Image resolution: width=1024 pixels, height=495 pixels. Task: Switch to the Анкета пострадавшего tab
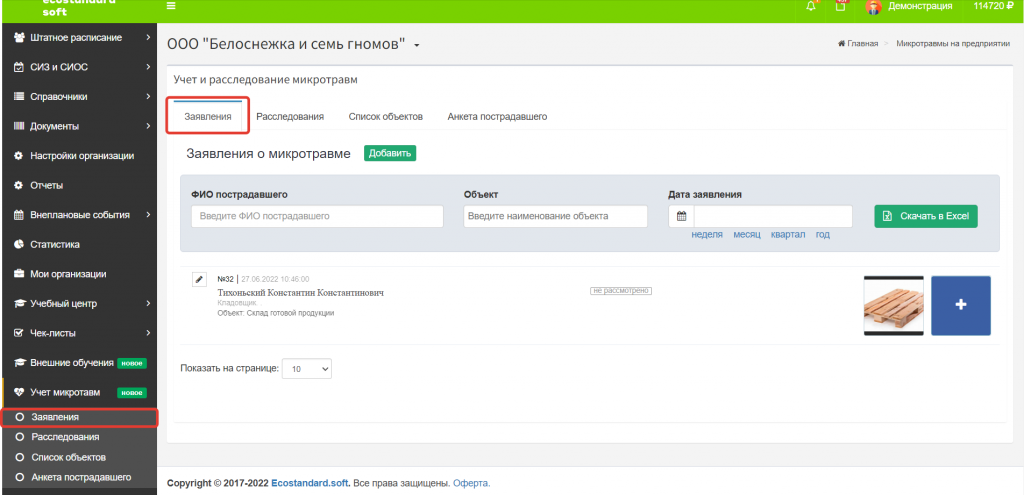pos(497,116)
